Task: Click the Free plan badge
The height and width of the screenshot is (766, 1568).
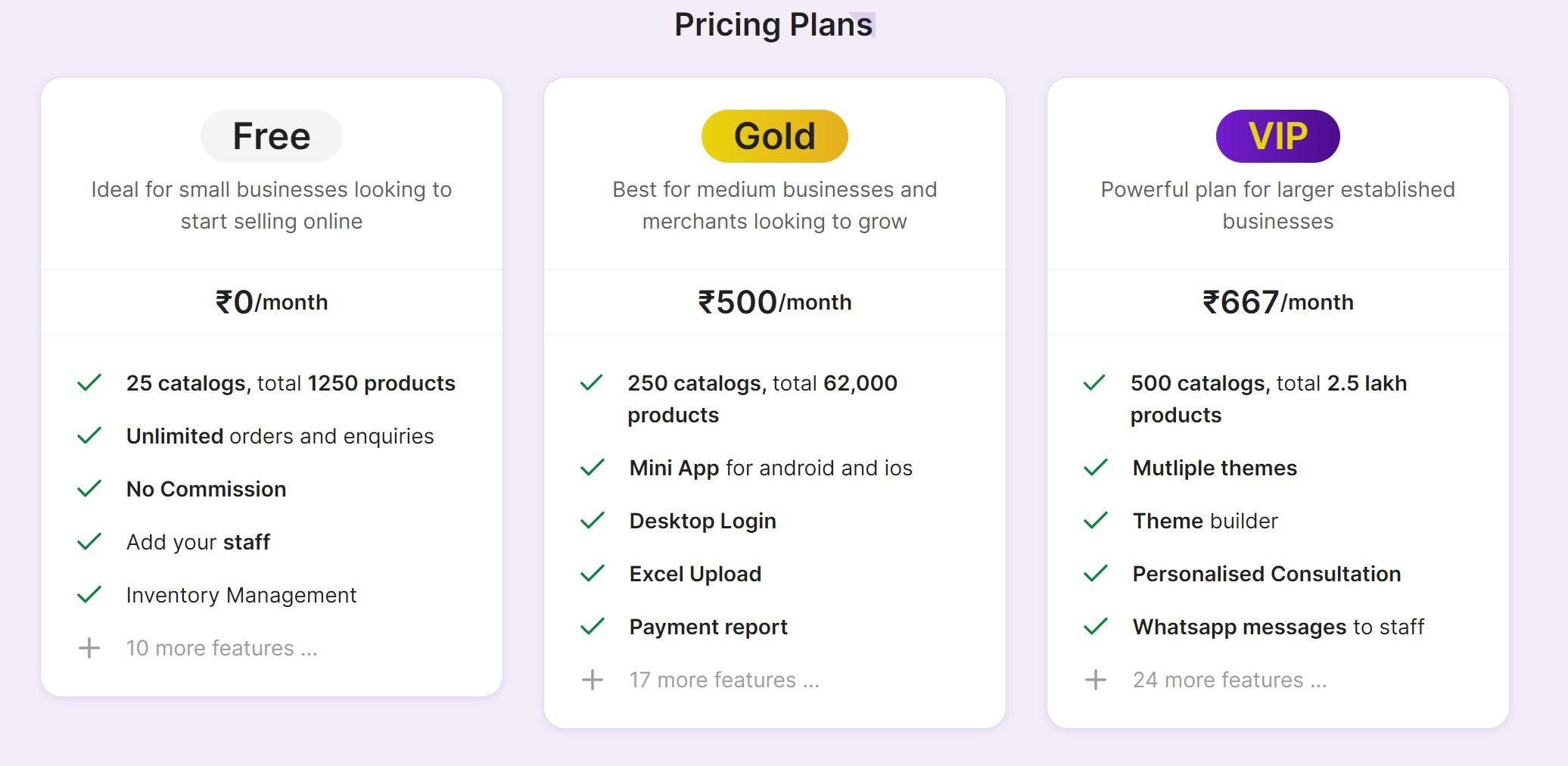Action: pos(272,136)
